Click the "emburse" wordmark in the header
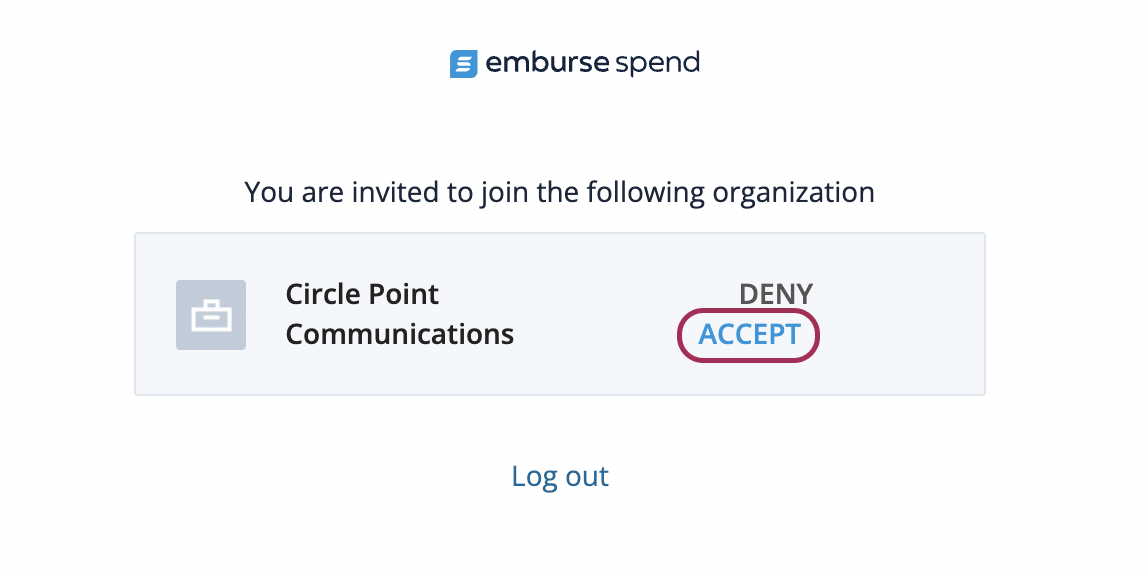The width and height of the screenshot is (1148, 574). pos(547,64)
